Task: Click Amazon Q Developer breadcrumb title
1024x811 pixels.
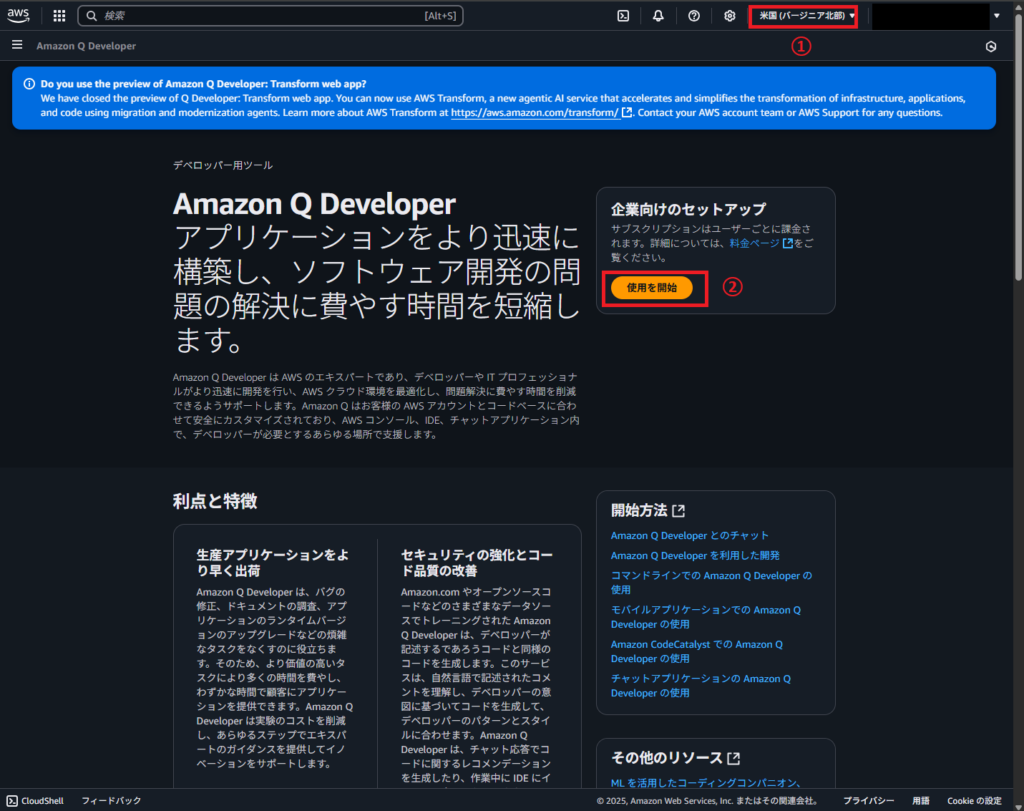Action: coord(86,46)
